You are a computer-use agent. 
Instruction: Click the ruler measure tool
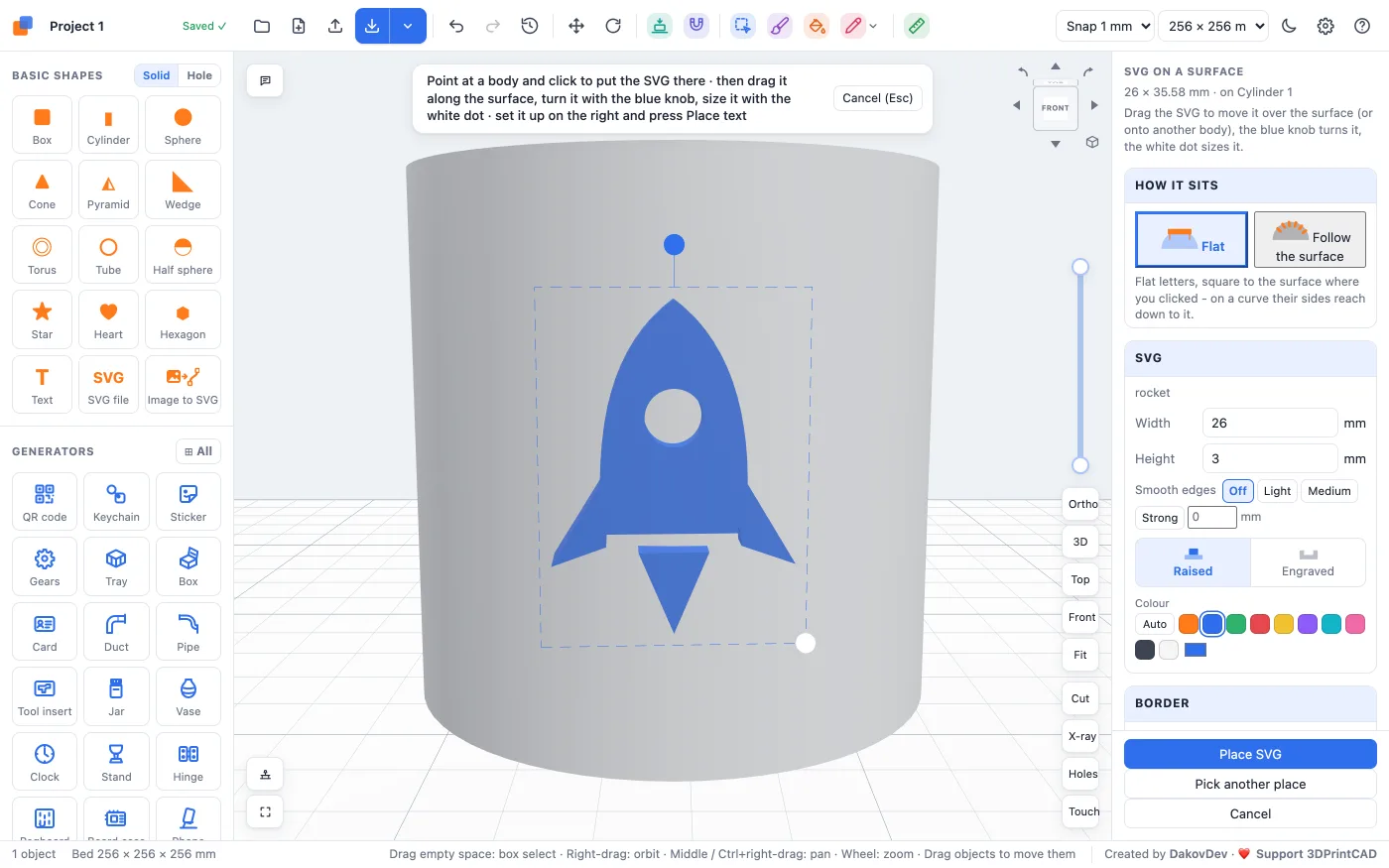(917, 26)
